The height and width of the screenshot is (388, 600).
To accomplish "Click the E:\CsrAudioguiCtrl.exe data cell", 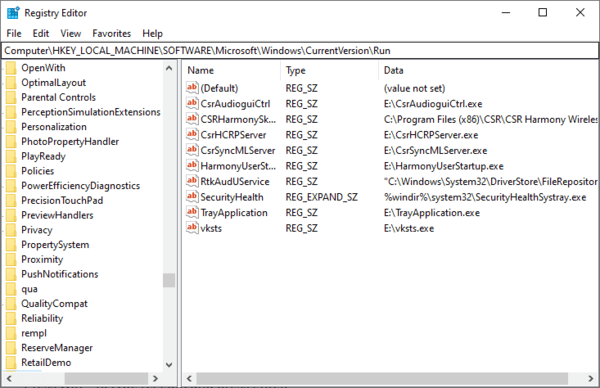I will click(x=433, y=104).
